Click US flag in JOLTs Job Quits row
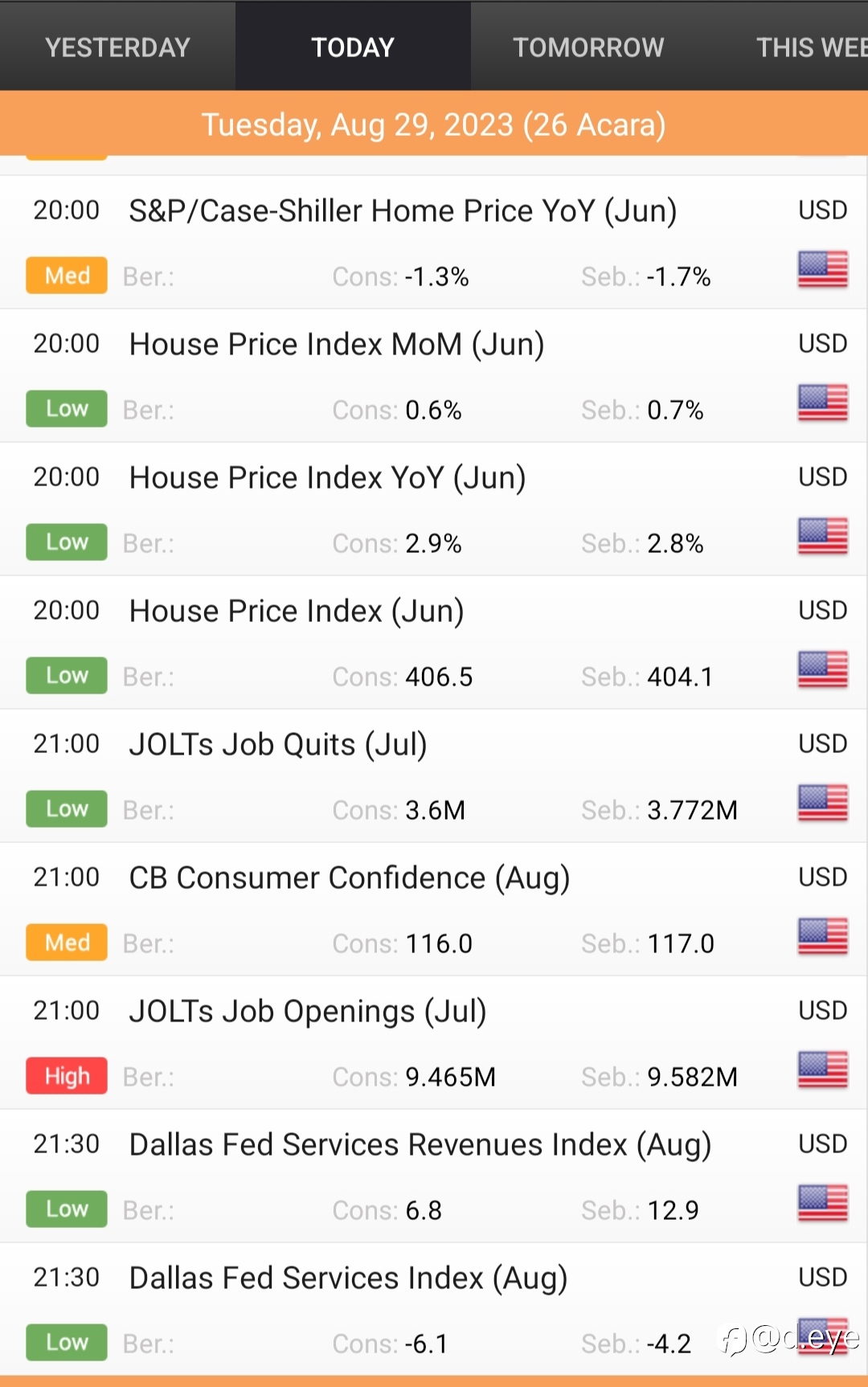 (822, 804)
